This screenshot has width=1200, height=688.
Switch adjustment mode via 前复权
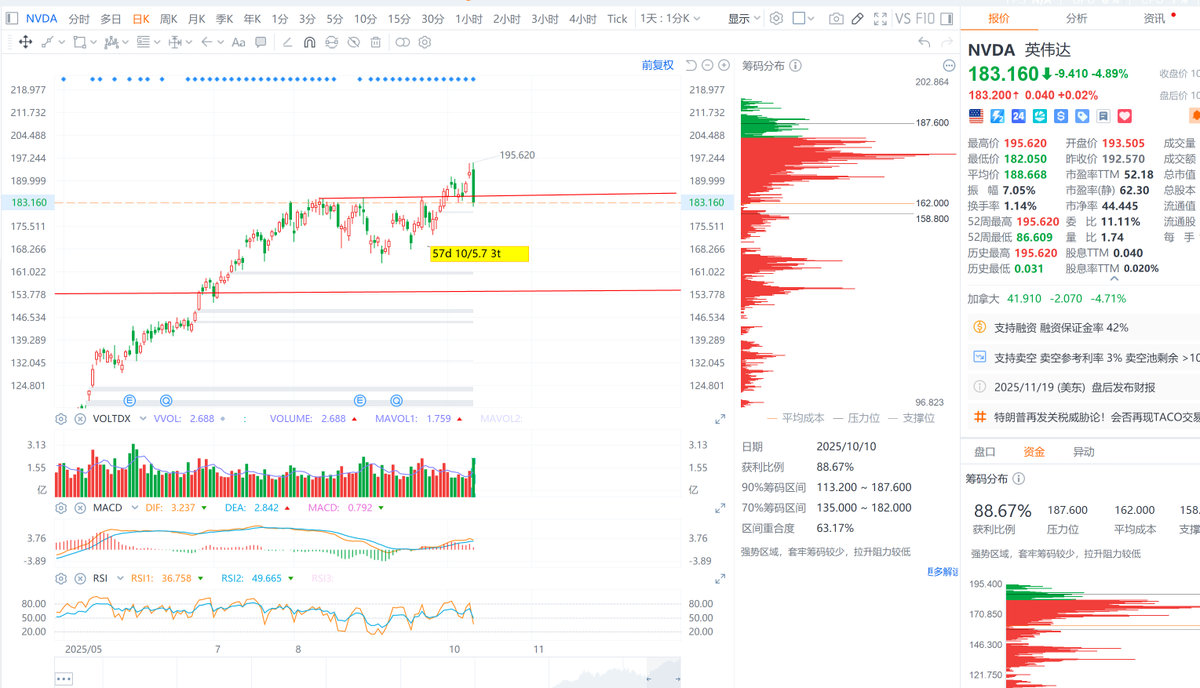tap(658, 65)
